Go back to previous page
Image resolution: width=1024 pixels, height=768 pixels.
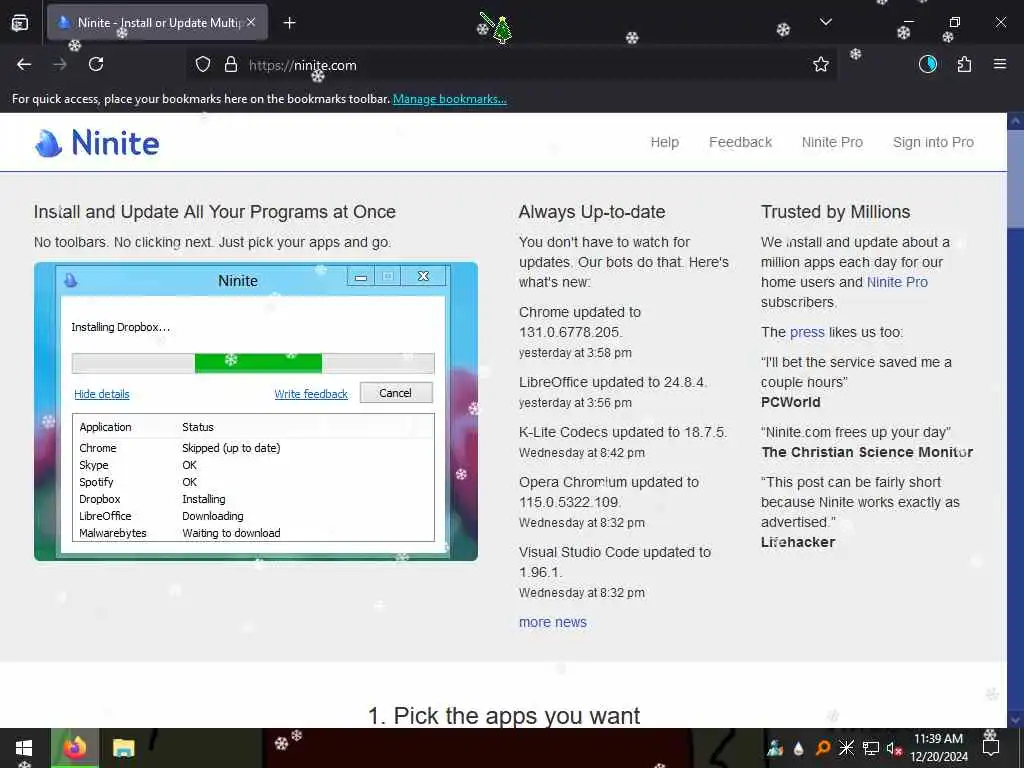tap(24, 64)
